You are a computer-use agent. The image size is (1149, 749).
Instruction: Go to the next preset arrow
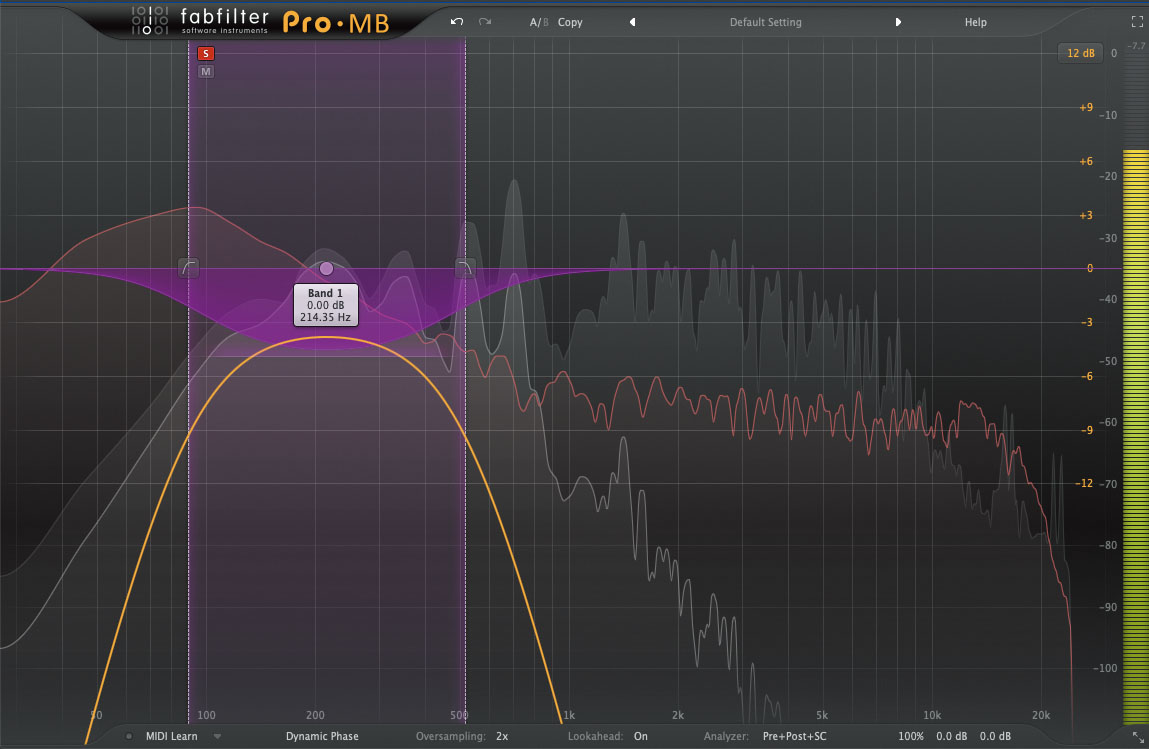[x=898, y=22]
